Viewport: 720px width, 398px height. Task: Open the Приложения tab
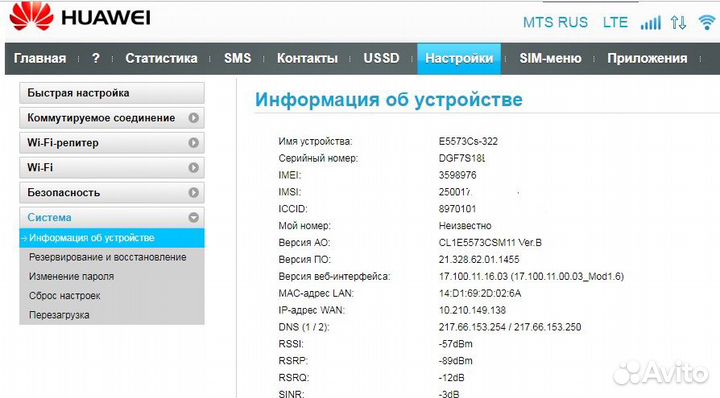(647, 58)
